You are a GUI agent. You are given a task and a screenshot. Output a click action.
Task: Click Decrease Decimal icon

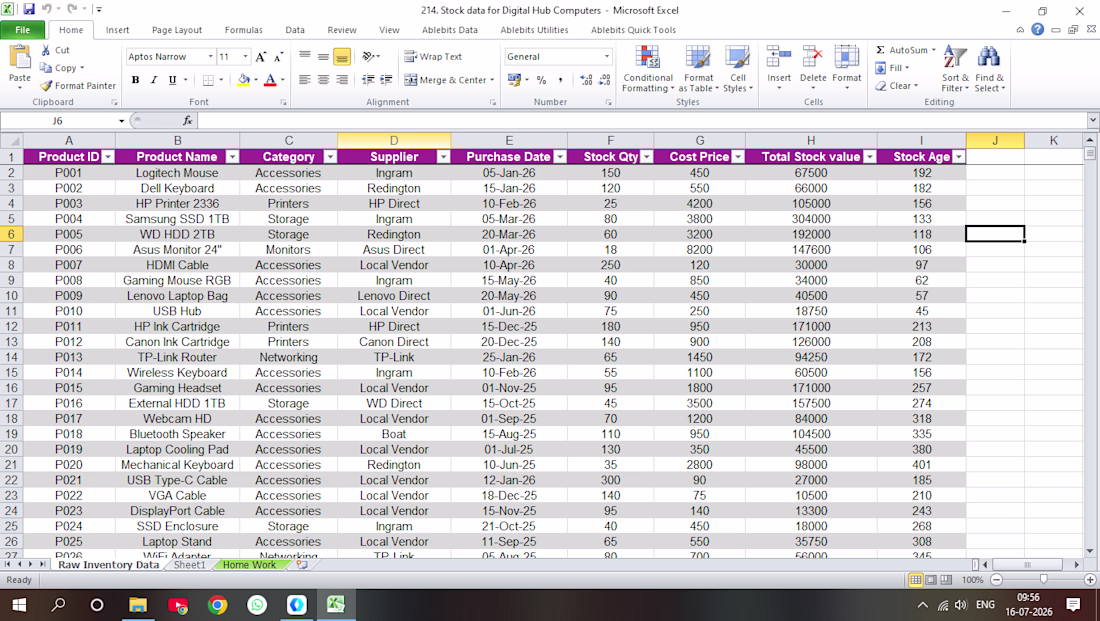point(605,80)
